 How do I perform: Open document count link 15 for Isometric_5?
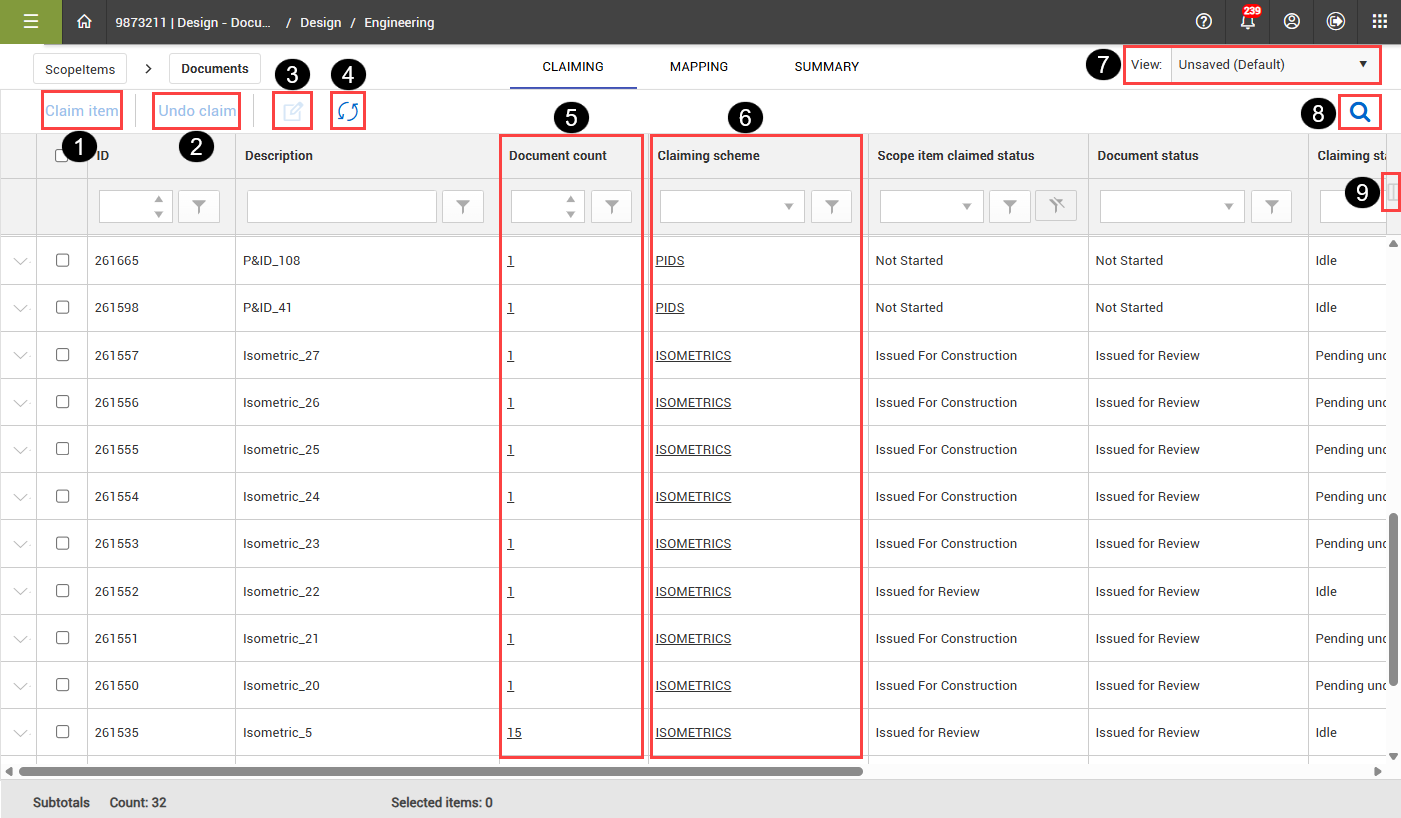pos(514,733)
